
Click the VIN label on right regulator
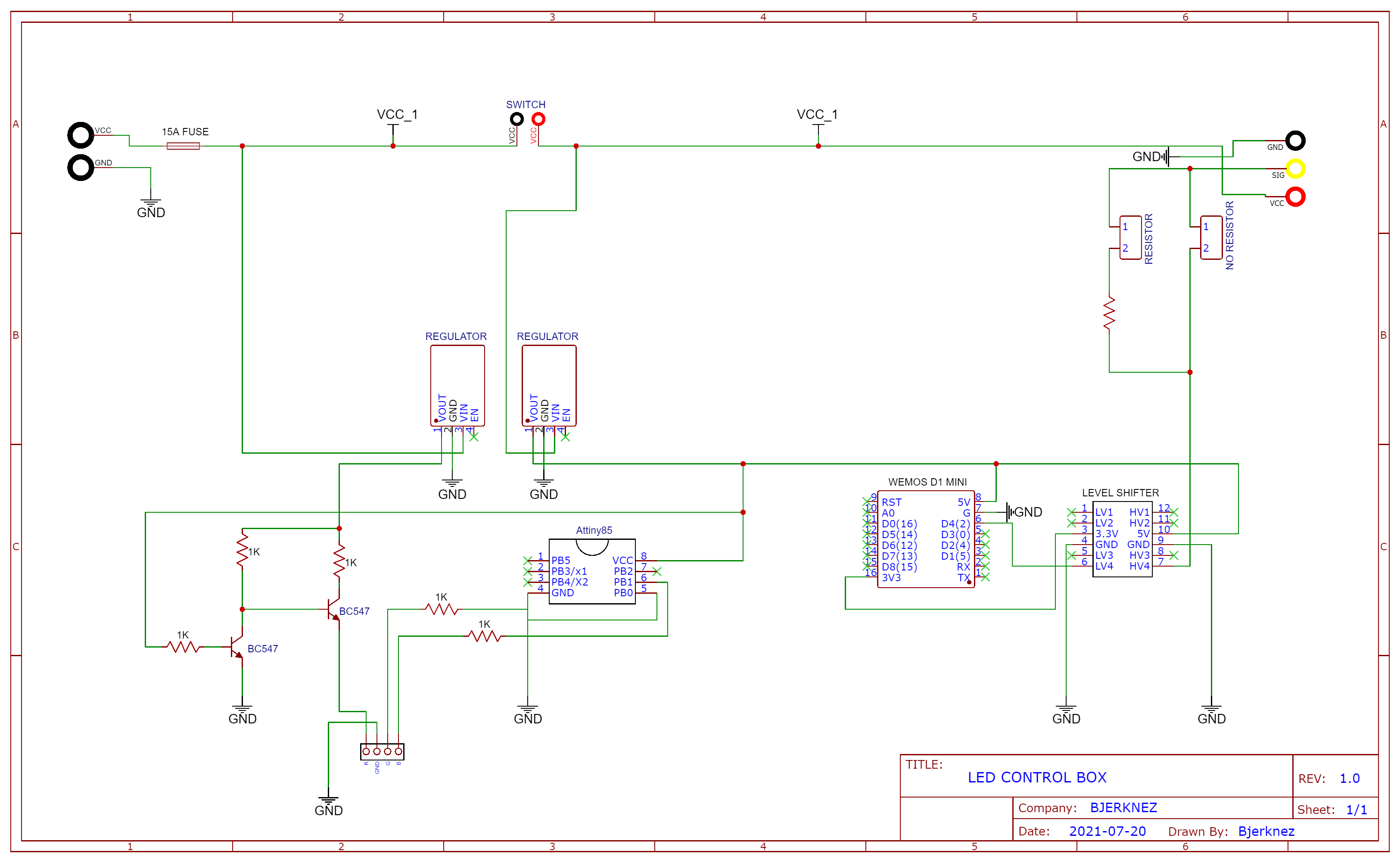point(555,413)
